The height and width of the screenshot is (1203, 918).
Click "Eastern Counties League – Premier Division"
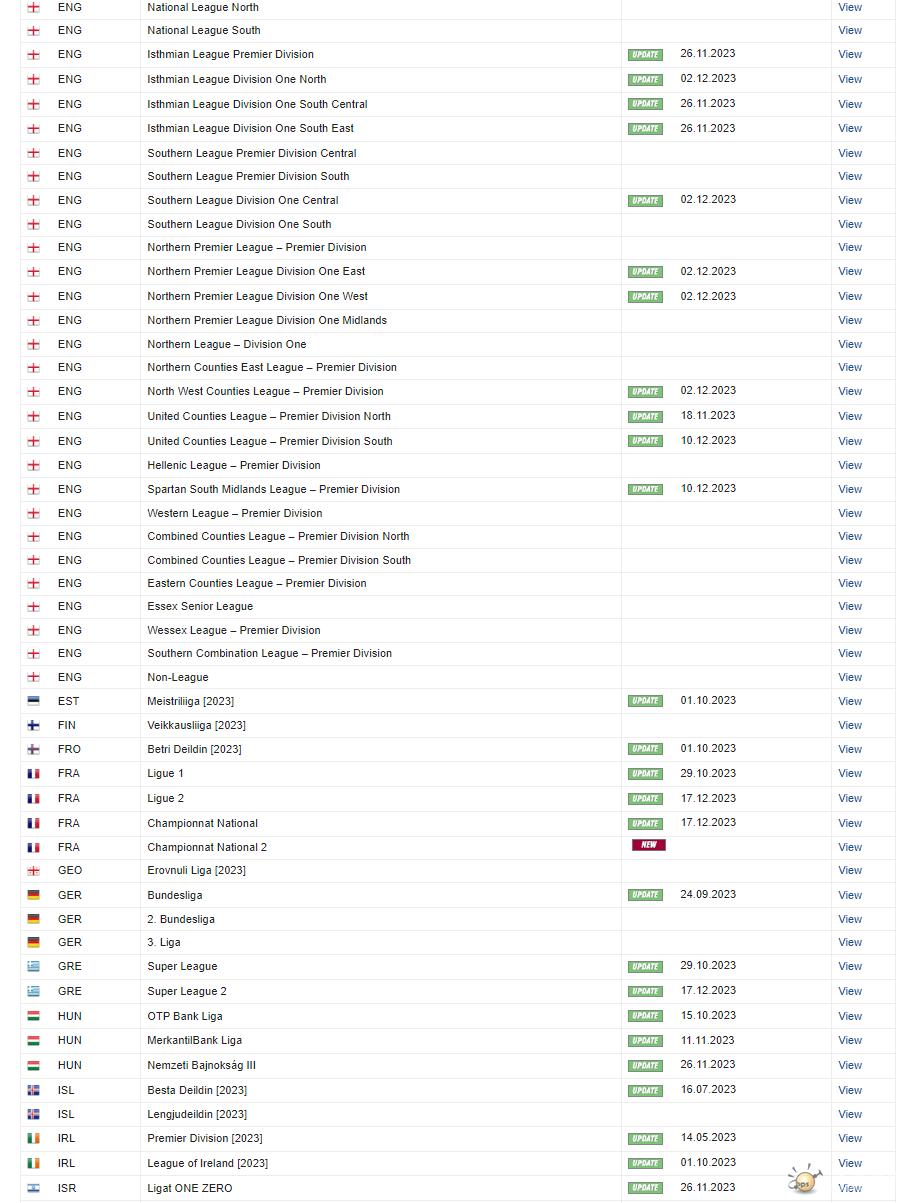(x=257, y=583)
